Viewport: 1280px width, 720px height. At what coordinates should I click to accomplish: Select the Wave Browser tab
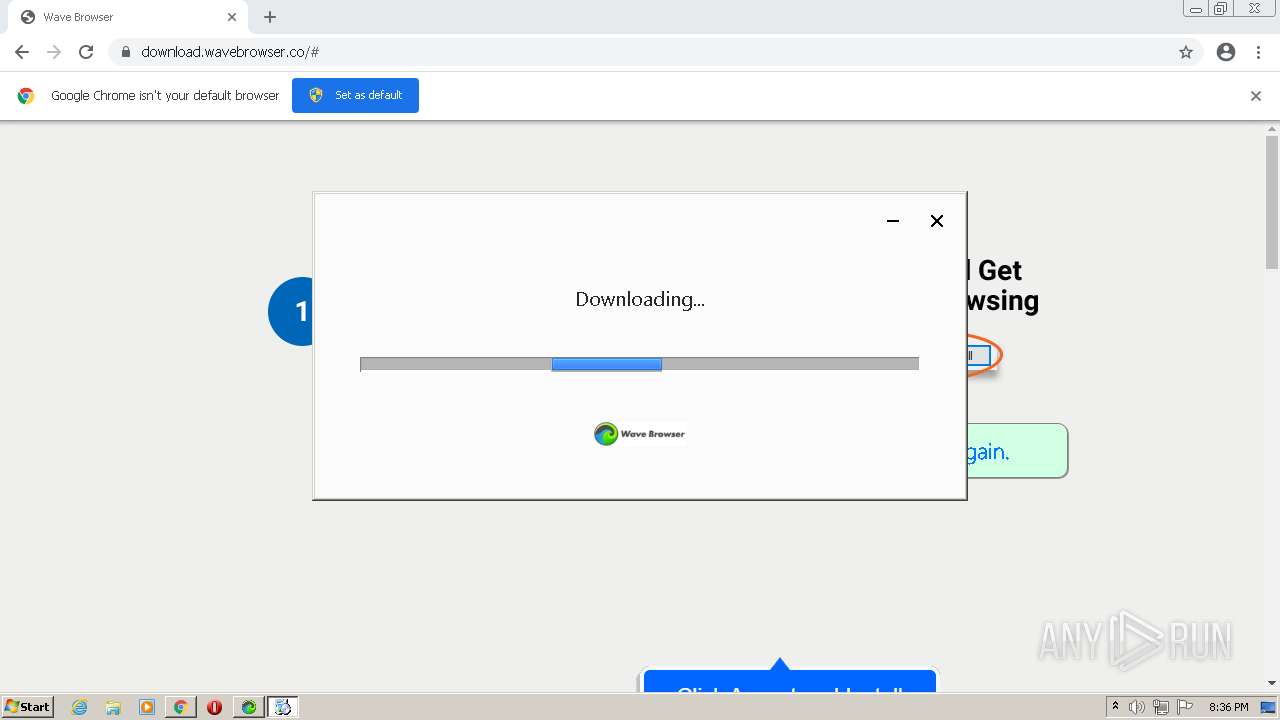tap(126, 17)
